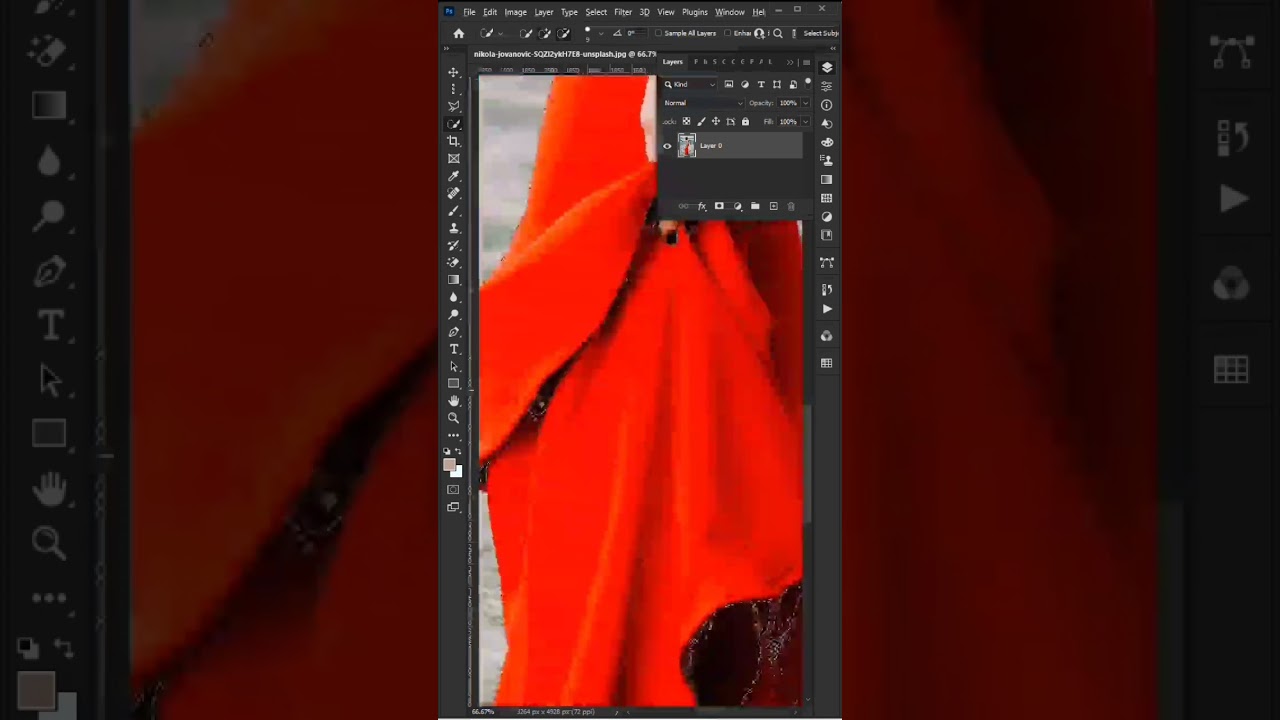Open the Filter menu
The image size is (1280, 720).
[x=623, y=12]
